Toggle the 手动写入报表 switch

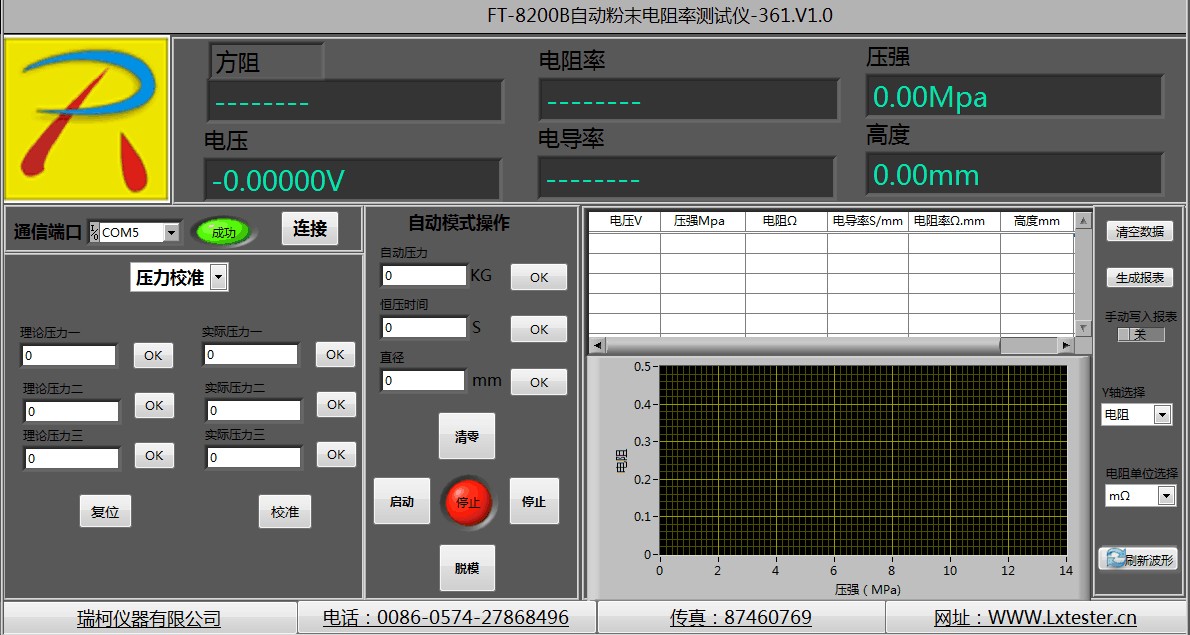tap(1140, 335)
